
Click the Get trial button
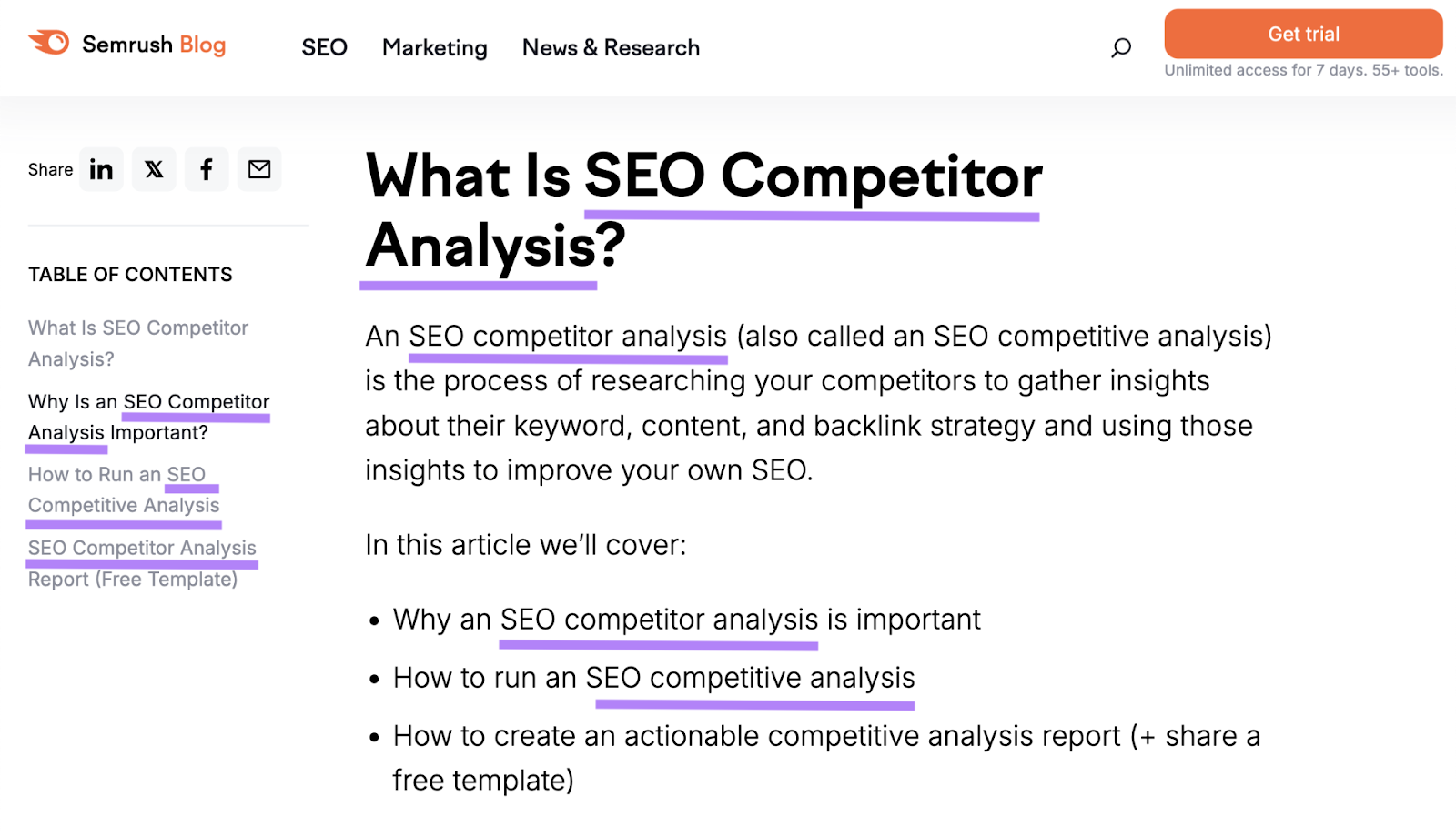tap(1303, 34)
